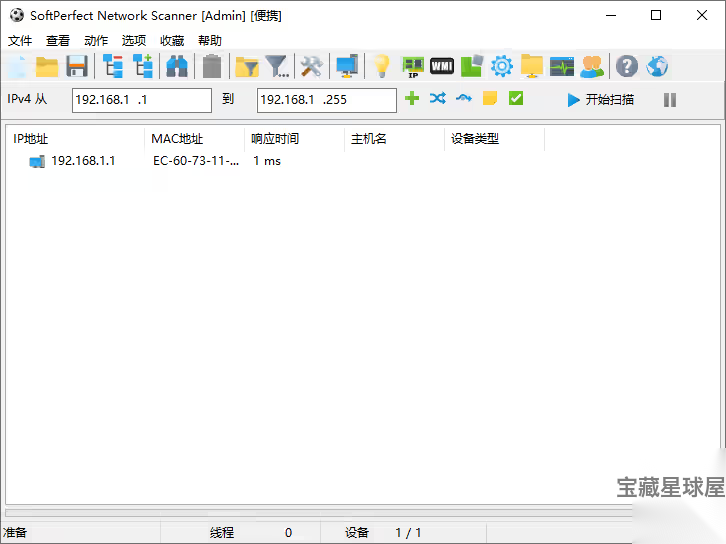Image resolution: width=726 pixels, height=544 pixels.
Task: Open the WMI query icon
Action: coord(442,66)
